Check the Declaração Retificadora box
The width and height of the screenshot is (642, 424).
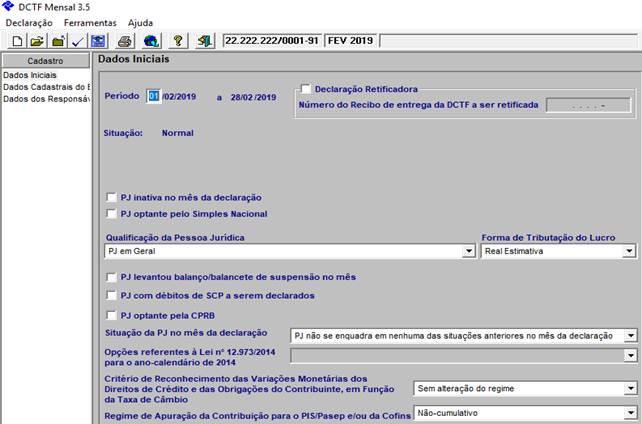[x=305, y=89]
